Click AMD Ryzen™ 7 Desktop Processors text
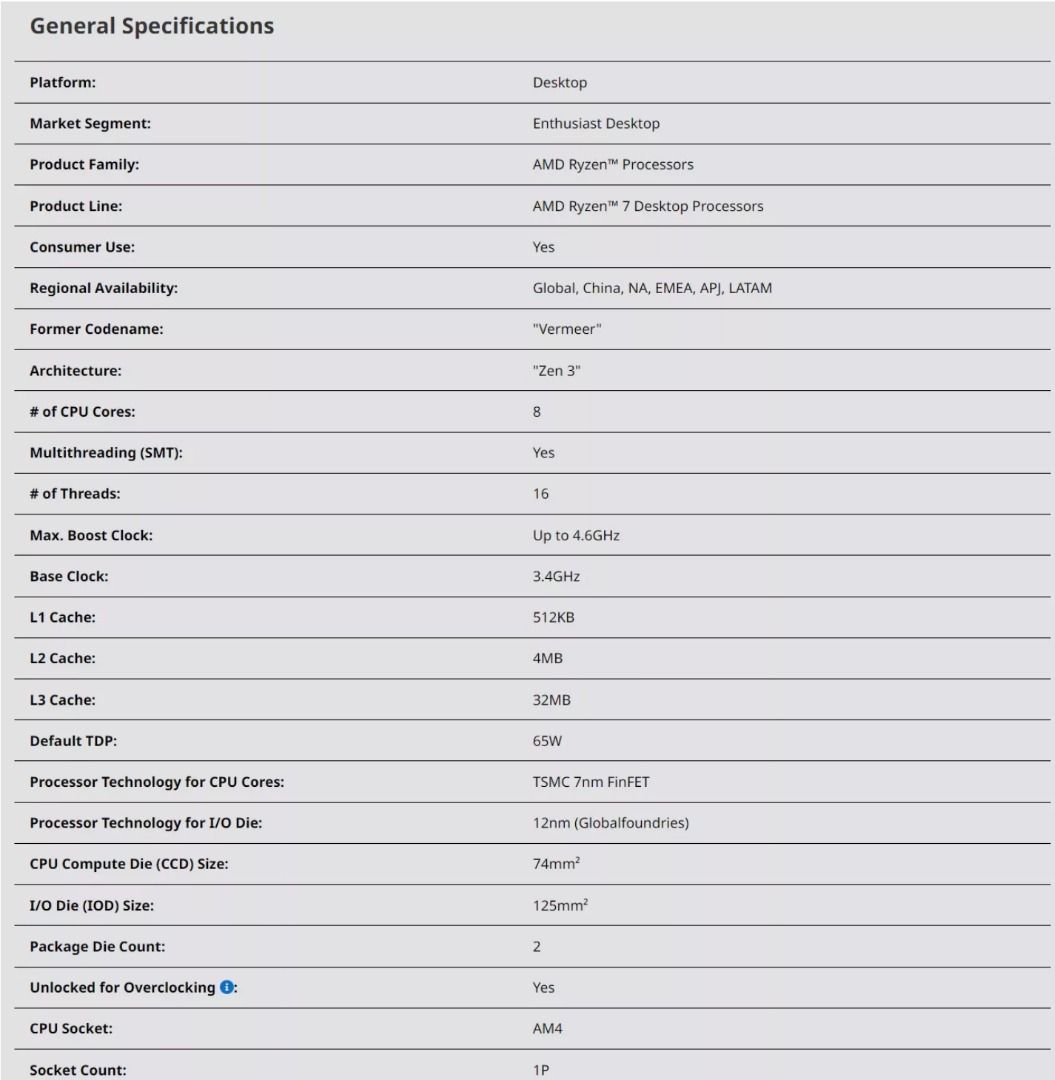The image size is (1055, 1080). point(648,206)
